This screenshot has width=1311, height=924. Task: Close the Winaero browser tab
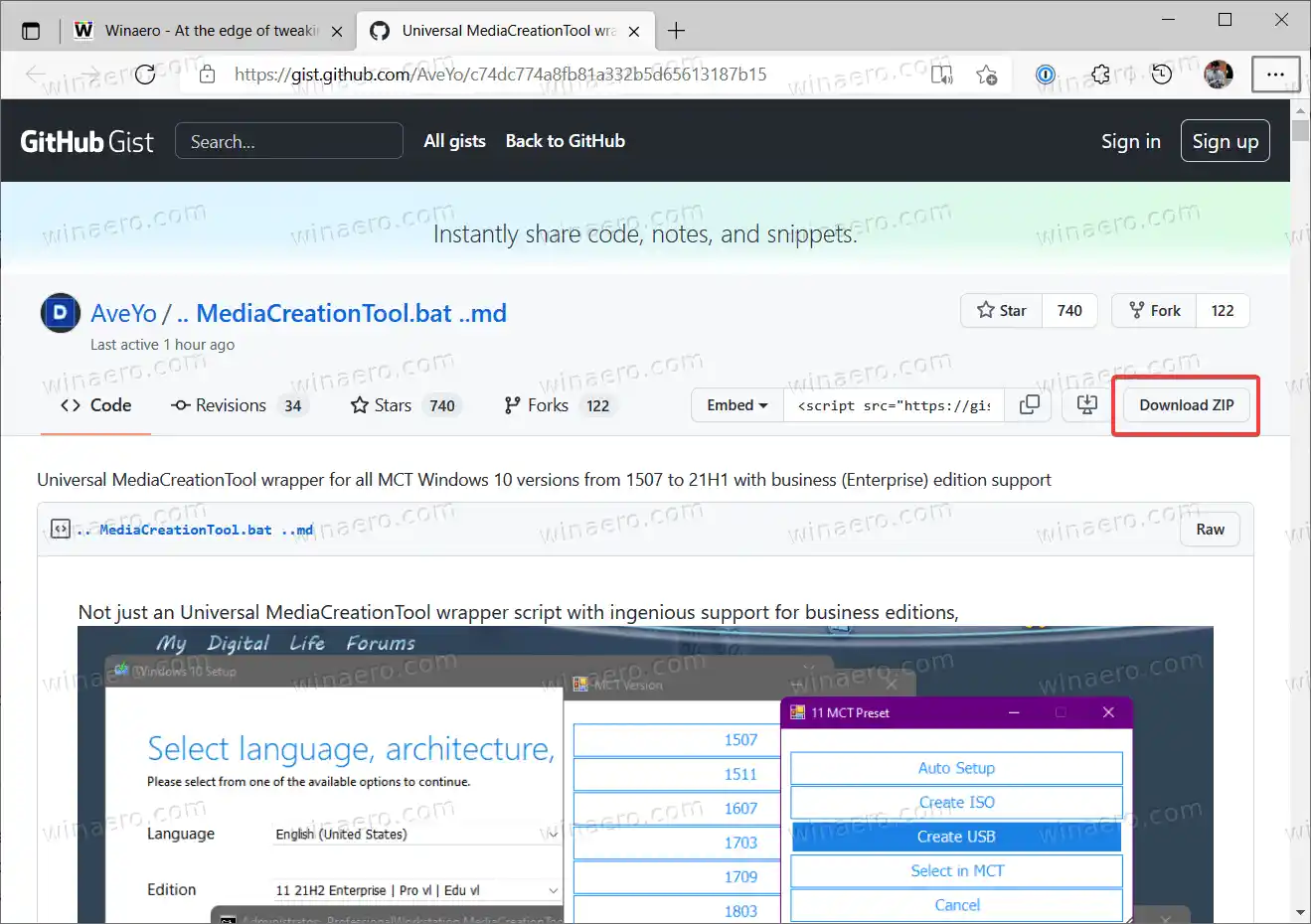click(337, 32)
